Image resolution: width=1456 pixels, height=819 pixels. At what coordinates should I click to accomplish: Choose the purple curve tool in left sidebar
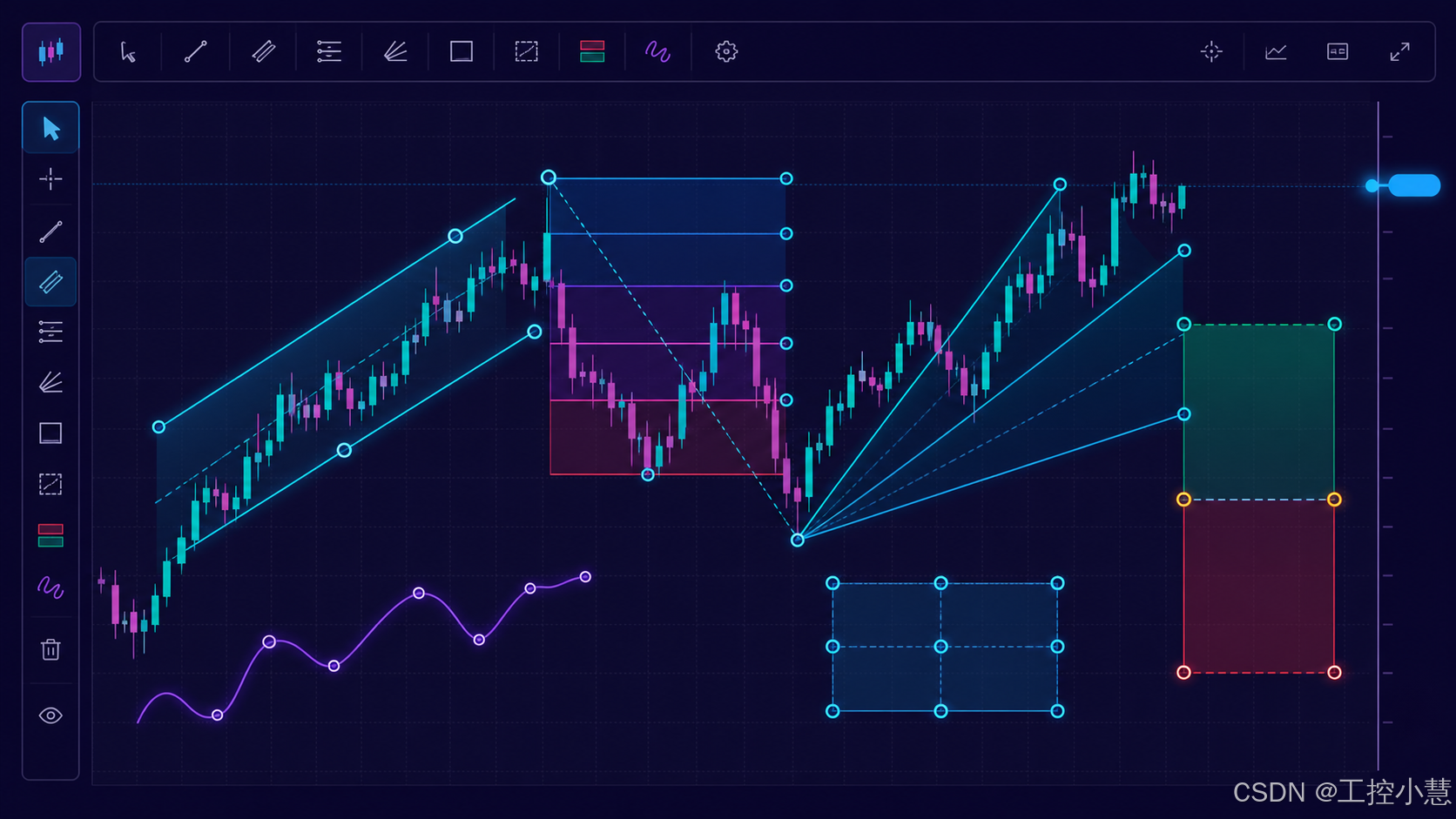coord(51,588)
